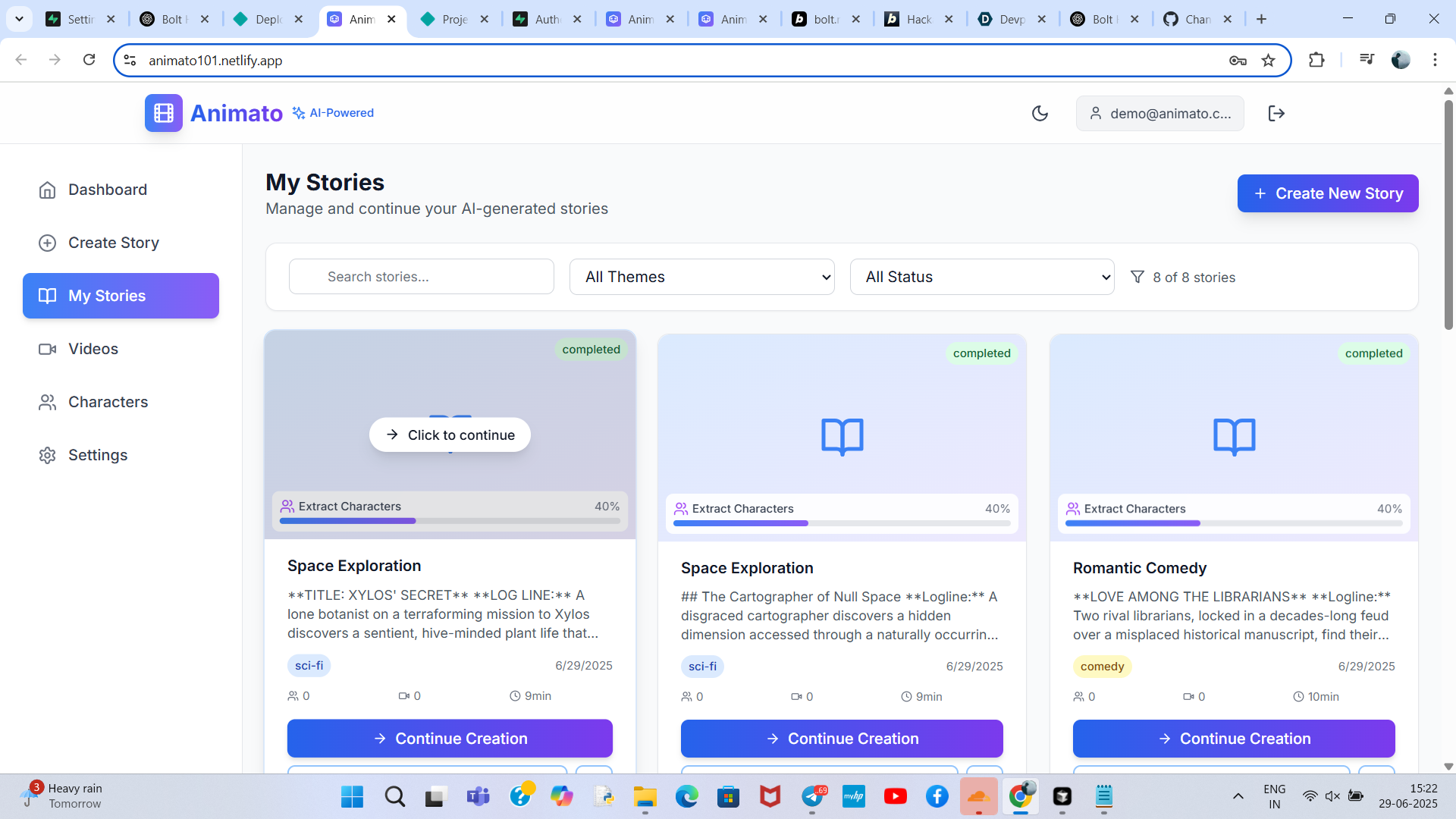Image resolution: width=1456 pixels, height=819 pixels.
Task: Open the Videos sidebar section
Action: (93, 349)
